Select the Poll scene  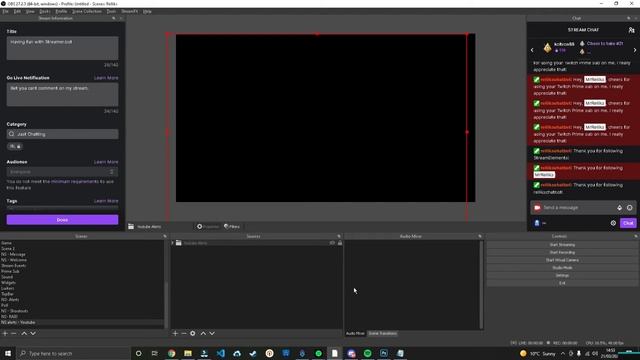pyautogui.click(x=4, y=305)
